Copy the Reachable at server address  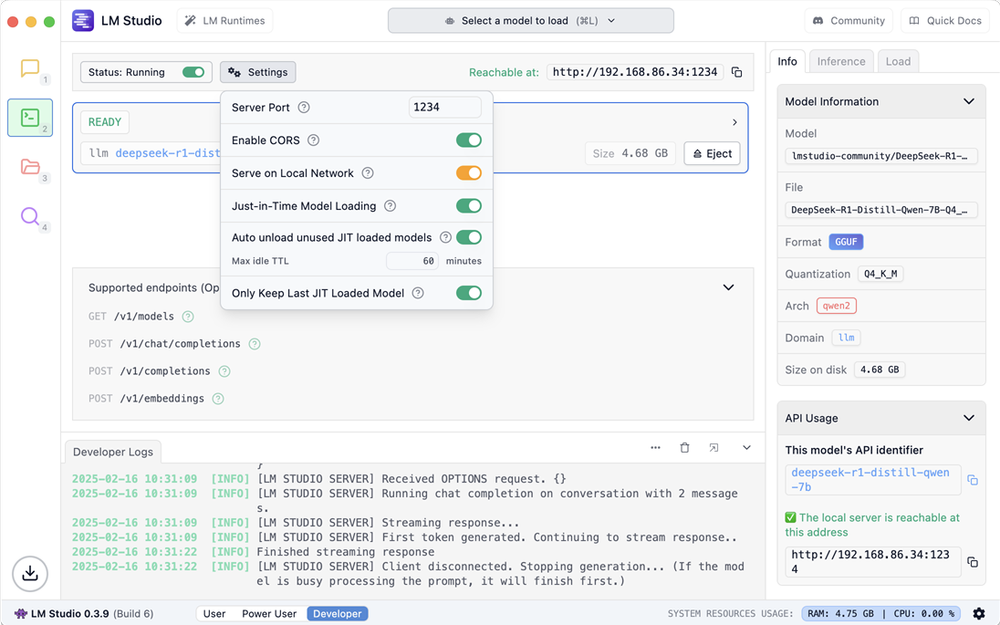pos(737,72)
